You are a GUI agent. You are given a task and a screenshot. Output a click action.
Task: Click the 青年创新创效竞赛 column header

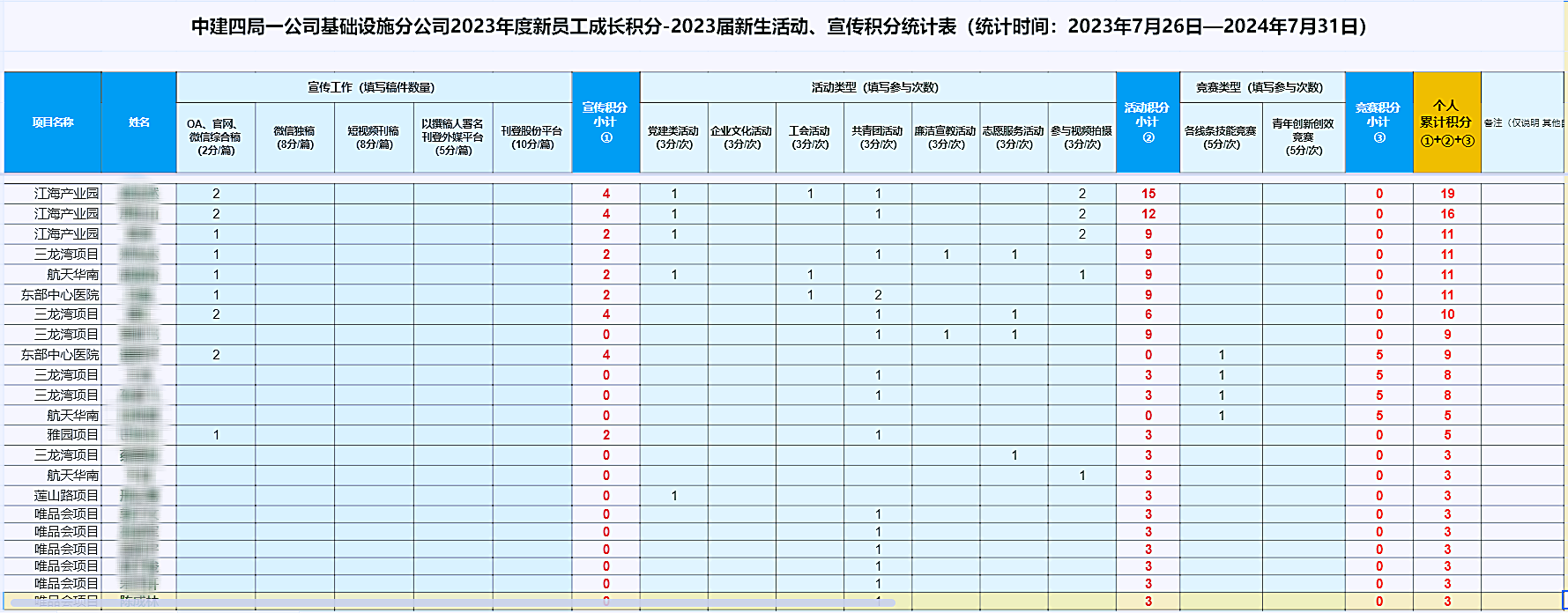(1304, 137)
